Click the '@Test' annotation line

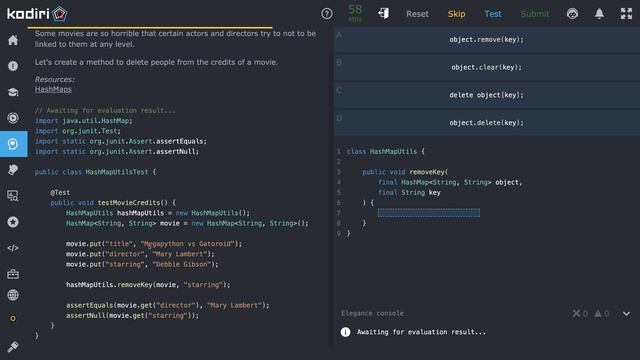[60, 192]
